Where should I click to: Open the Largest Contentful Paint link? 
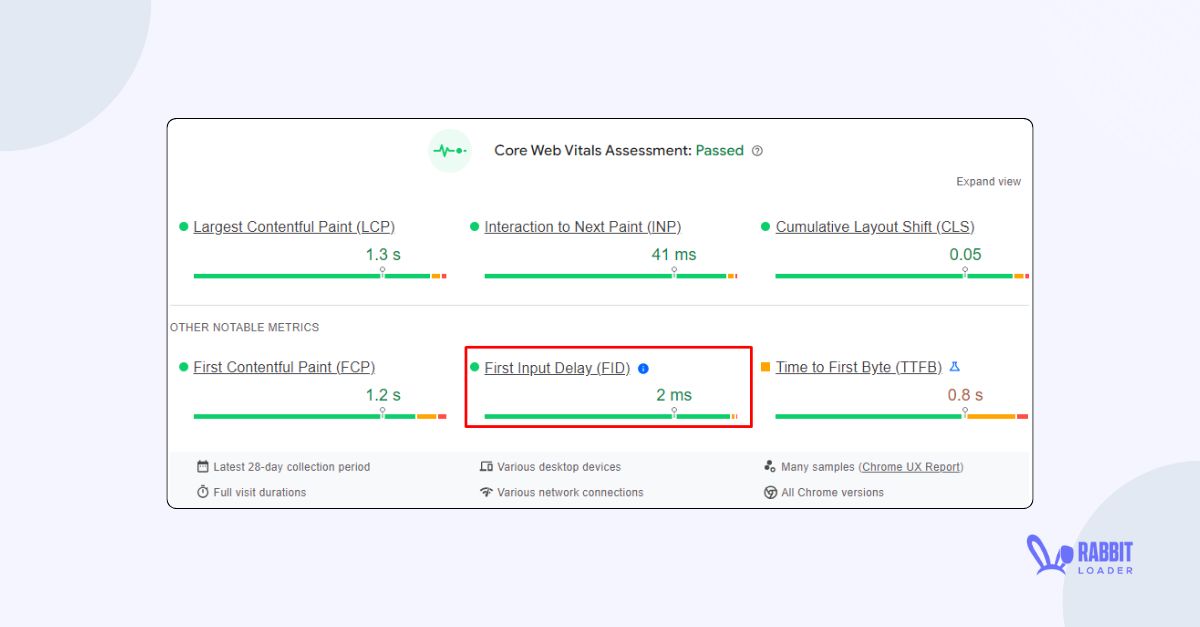click(294, 226)
